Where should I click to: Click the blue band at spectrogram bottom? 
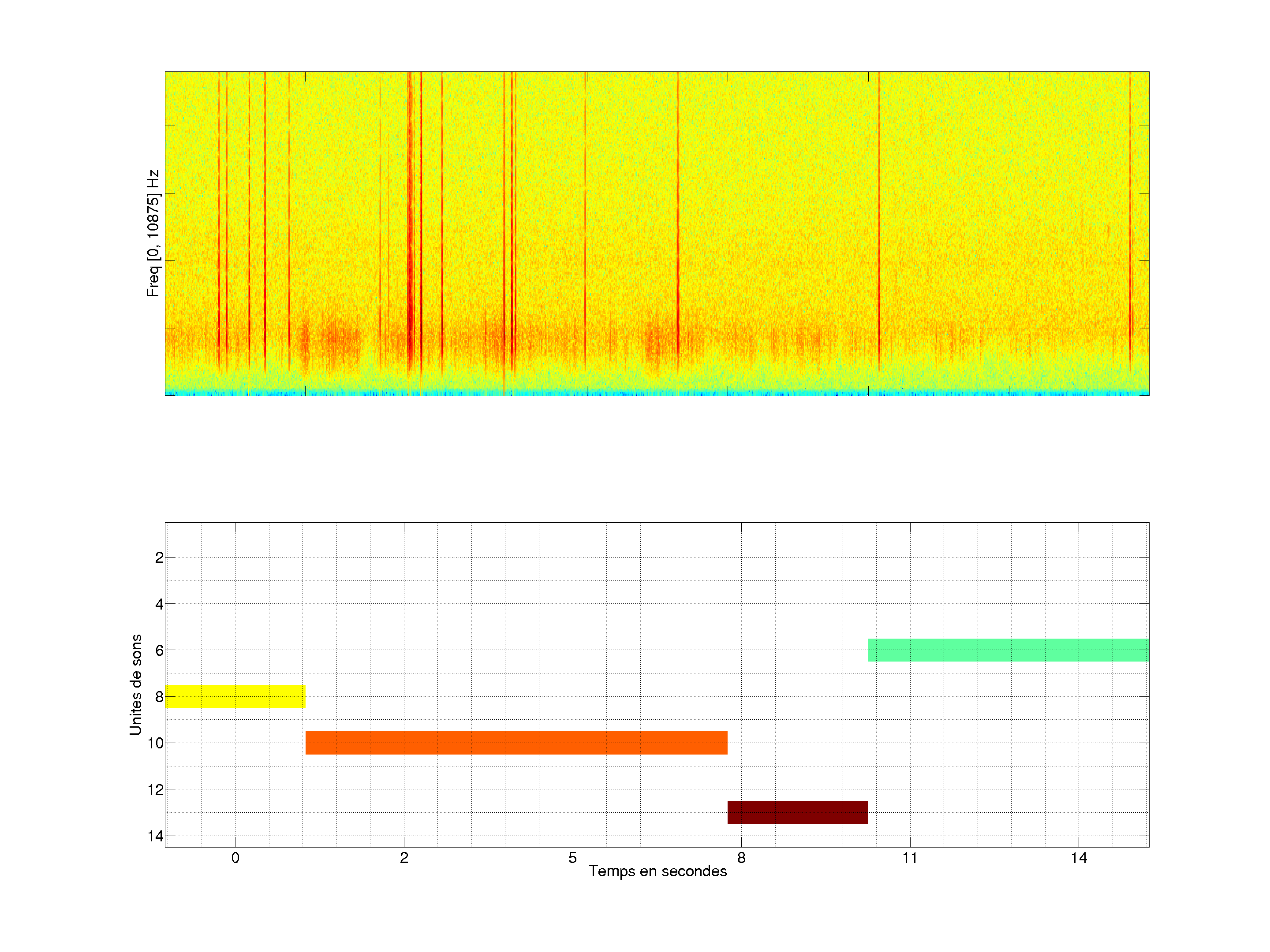[x=657, y=393]
